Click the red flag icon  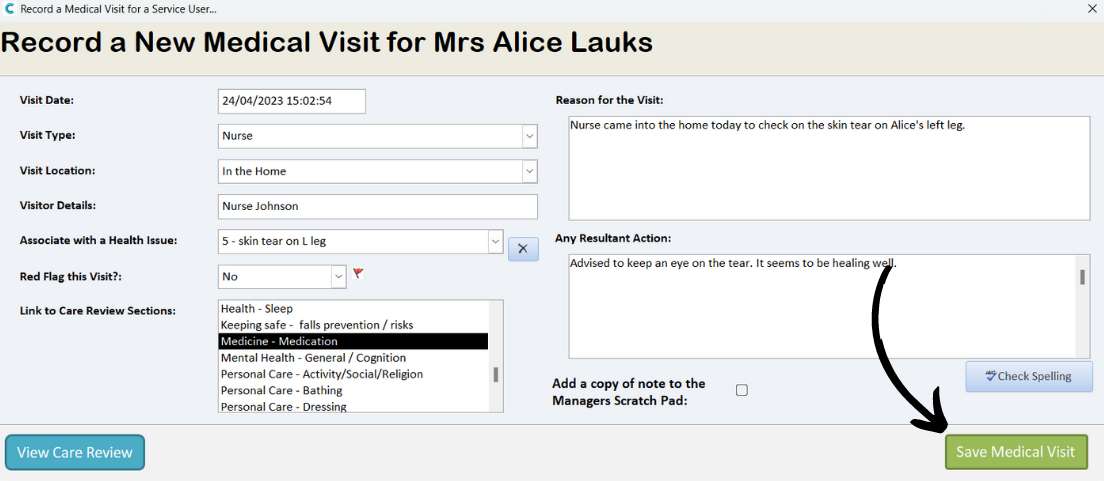(x=358, y=273)
